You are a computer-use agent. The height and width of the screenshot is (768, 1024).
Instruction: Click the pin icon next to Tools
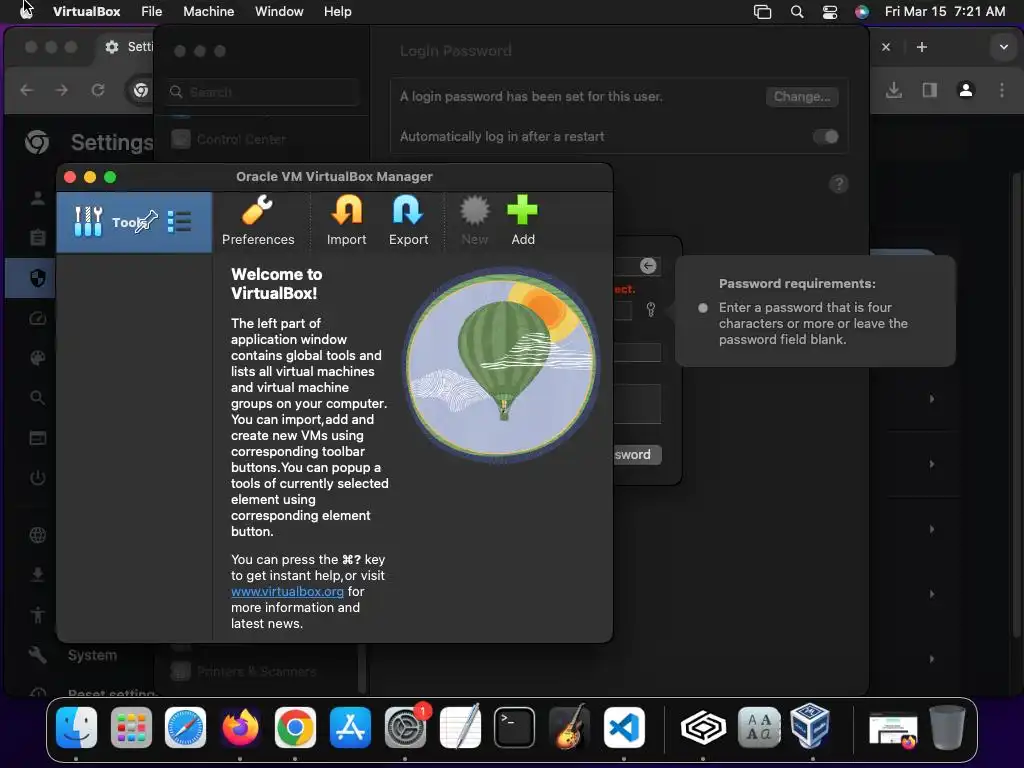(x=146, y=221)
